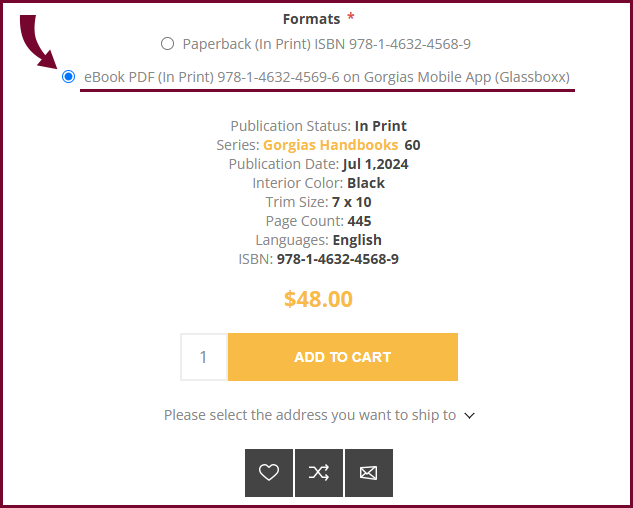Image resolution: width=633 pixels, height=508 pixels.
Task: Click the Publication Status In Print text
Action: click(x=381, y=126)
